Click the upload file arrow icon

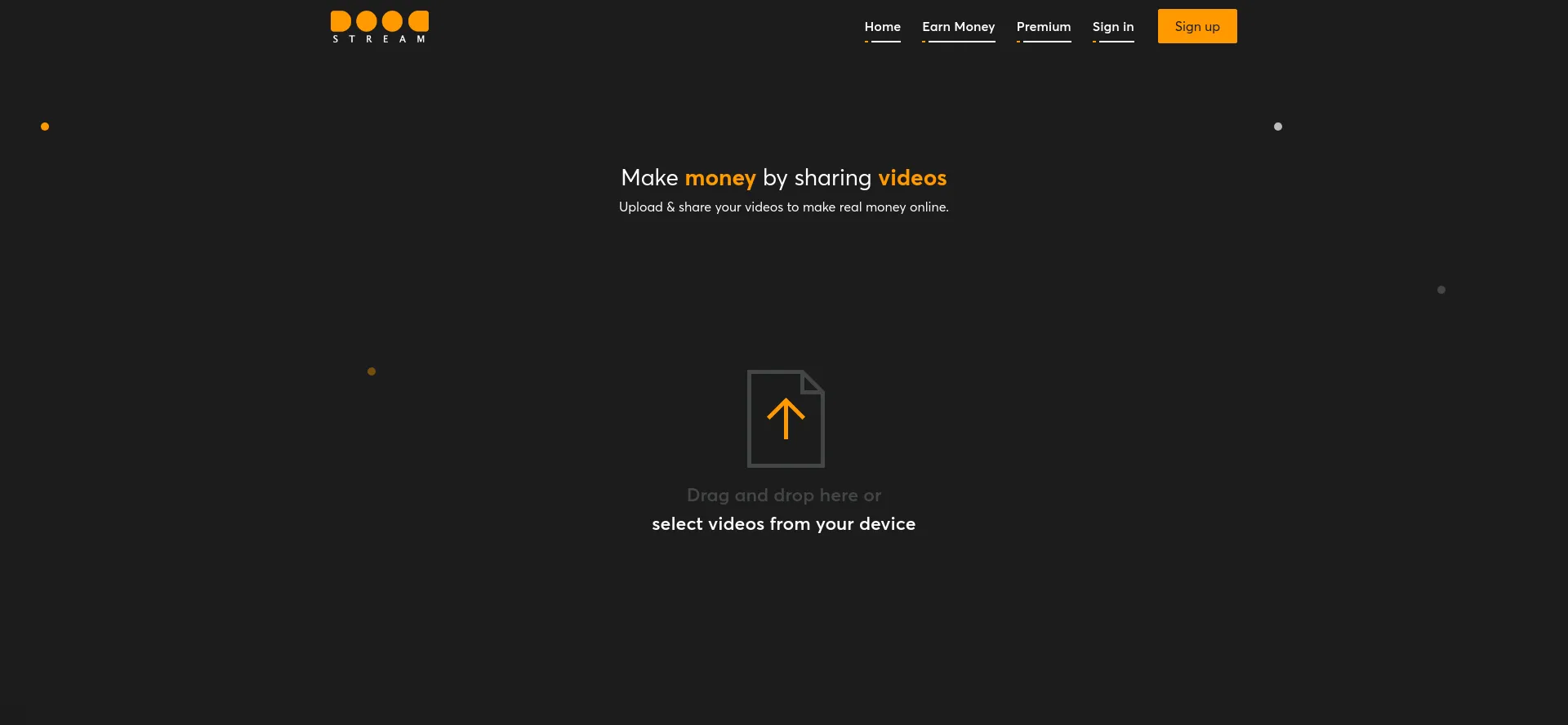click(786, 419)
